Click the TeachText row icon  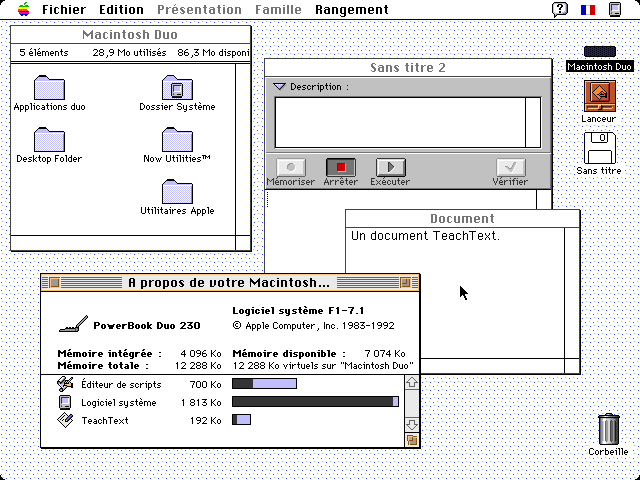[x=65, y=420]
